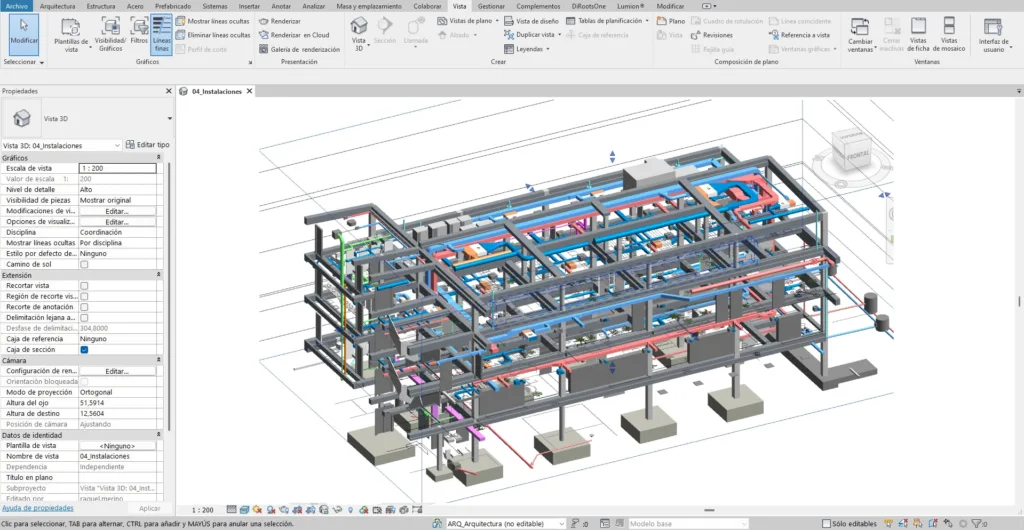Expand the Tablas de planificación dropdown
Viewport: 1024px width, 530px height.
click(646, 20)
